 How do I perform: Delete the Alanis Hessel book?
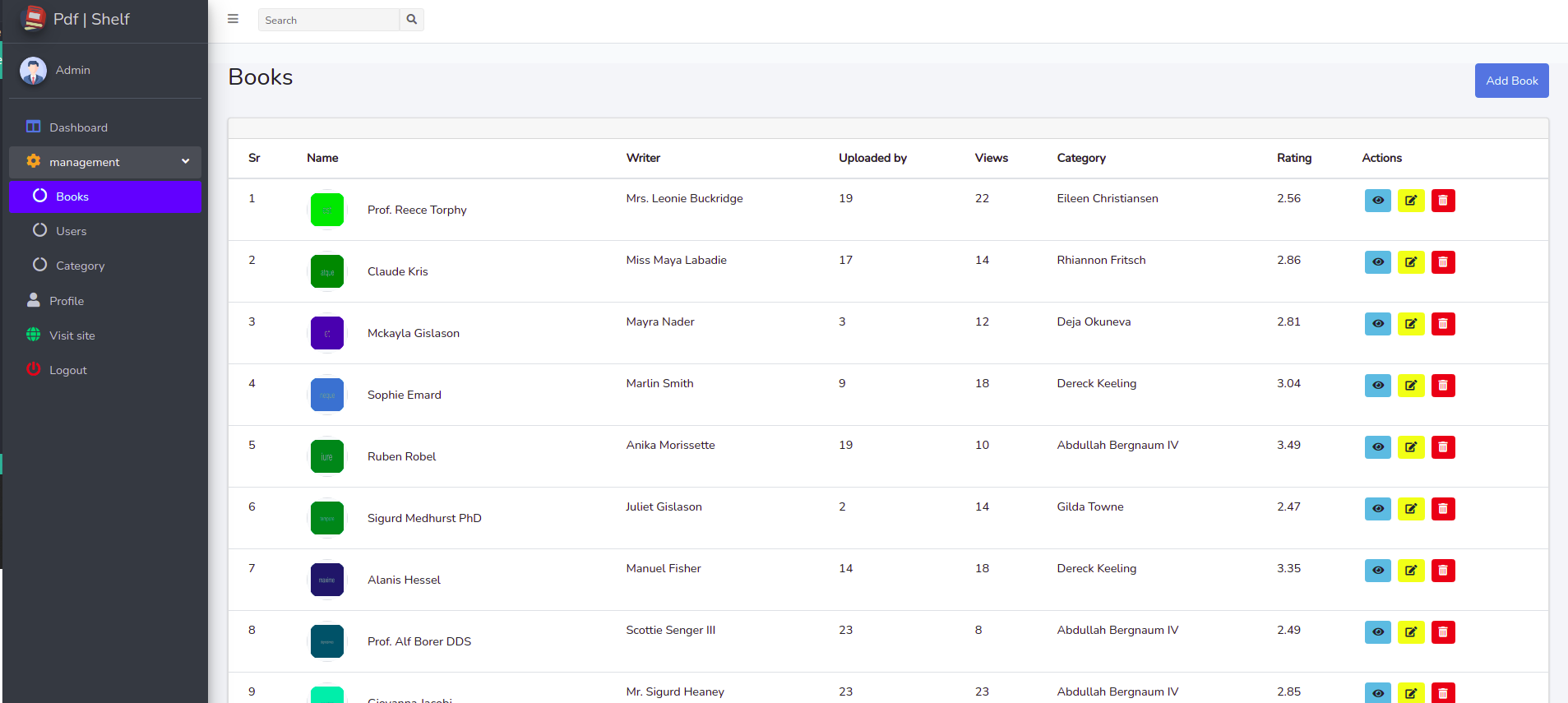click(1443, 571)
